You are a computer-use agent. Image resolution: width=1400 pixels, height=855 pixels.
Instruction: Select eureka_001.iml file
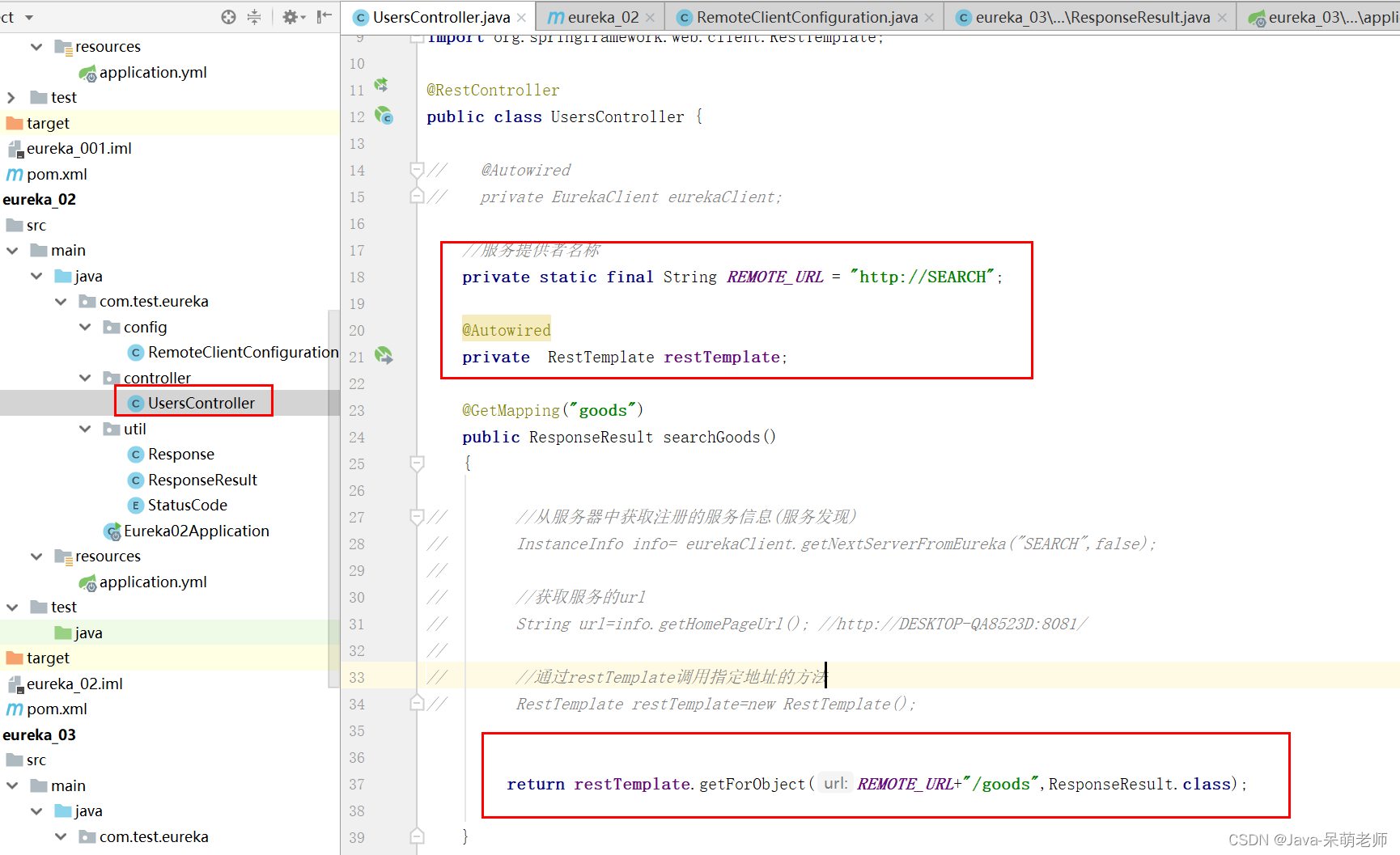click(78, 148)
